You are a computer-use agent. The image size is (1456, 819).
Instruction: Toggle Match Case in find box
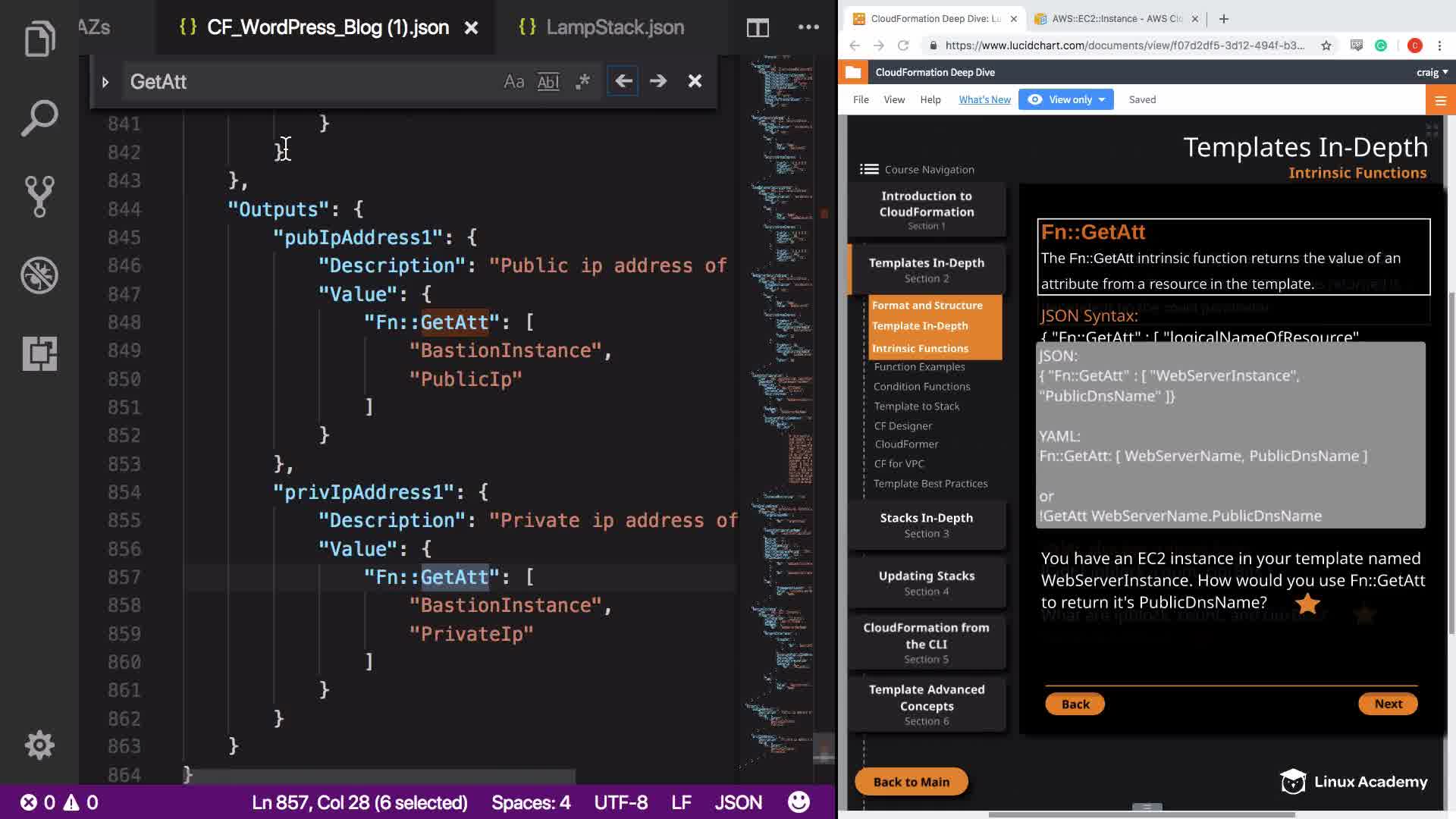click(513, 81)
